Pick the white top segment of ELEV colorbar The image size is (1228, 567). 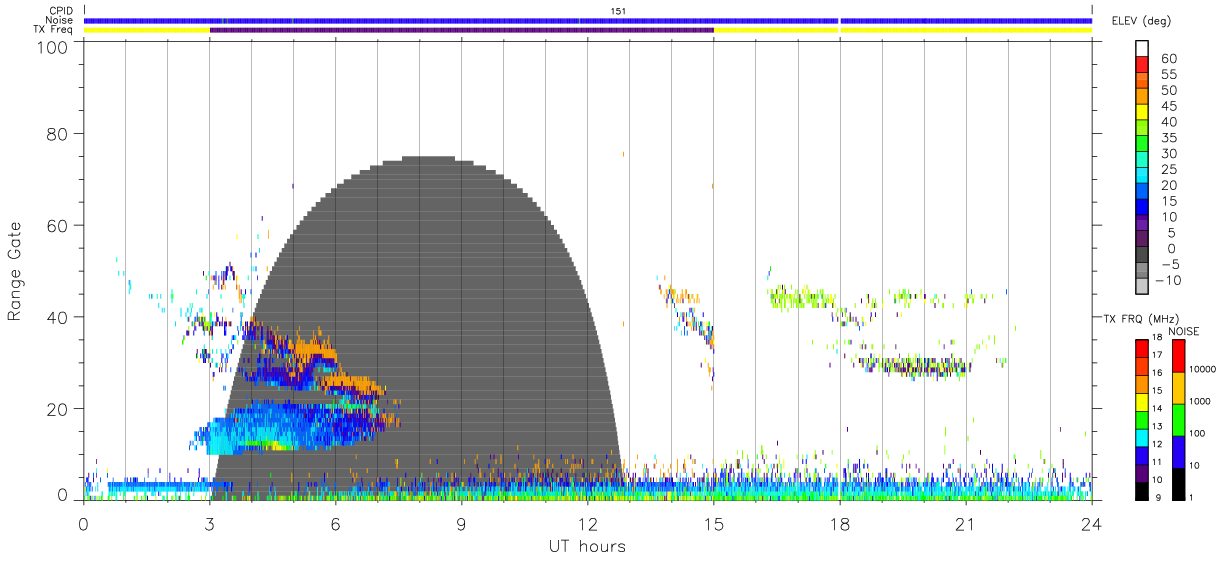coord(1142,49)
